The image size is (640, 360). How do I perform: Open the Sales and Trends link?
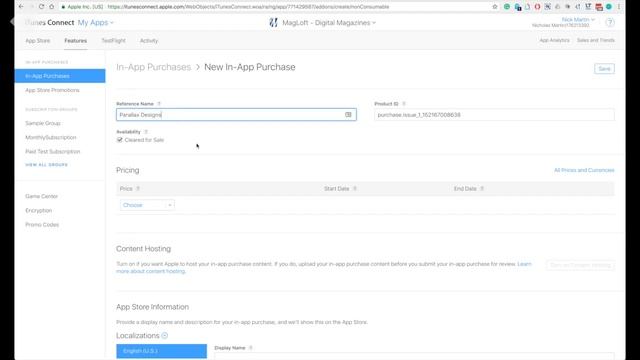(596, 40)
